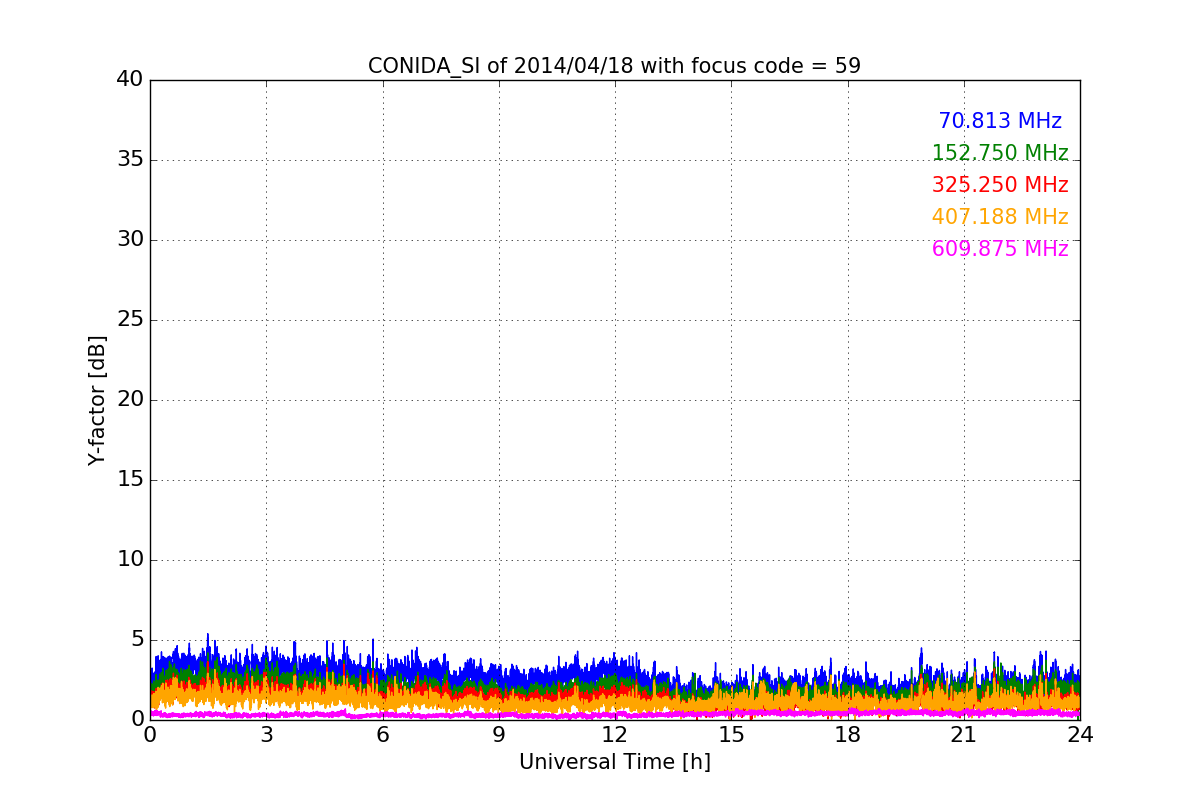Click the x-axis tick value 12
The image size is (1200, 800).
(615, 735)
